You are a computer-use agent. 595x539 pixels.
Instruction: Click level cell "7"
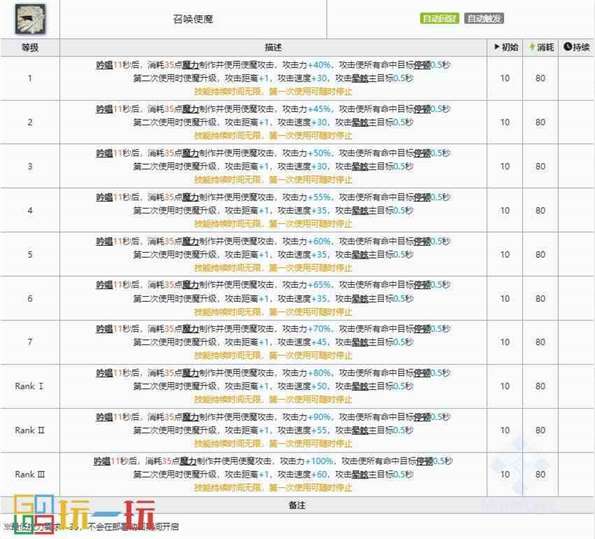pyautogui.click(x=30, y=342)
